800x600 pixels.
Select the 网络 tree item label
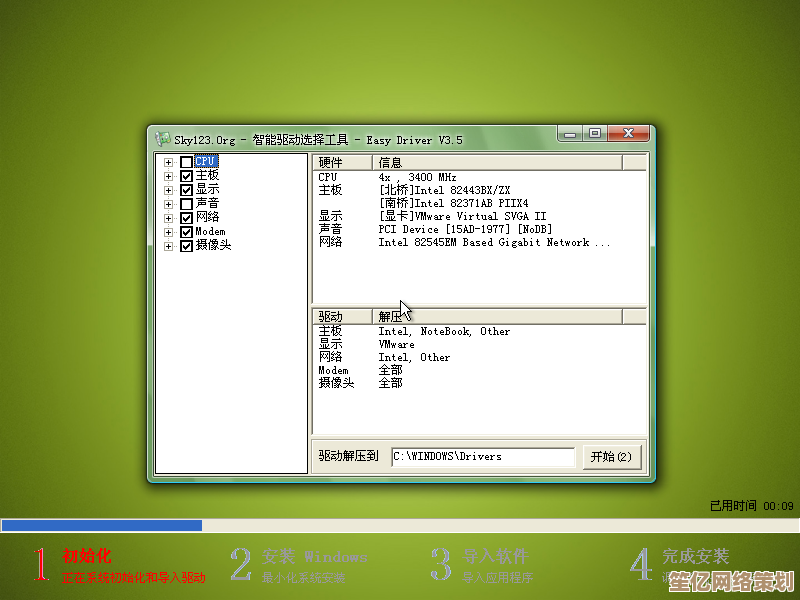tap(207, 218)
